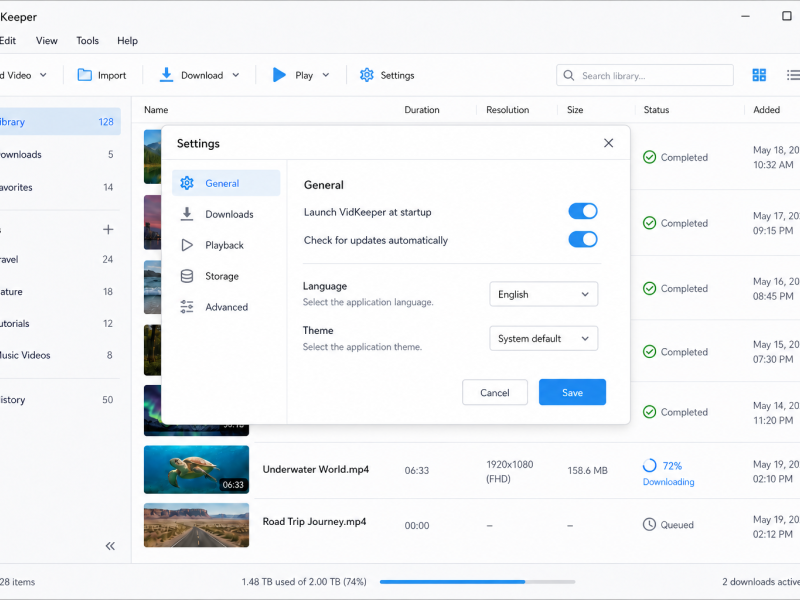Open the Tools menu
This screenshot has height=600, width=800.
click(x=87, y=41)
